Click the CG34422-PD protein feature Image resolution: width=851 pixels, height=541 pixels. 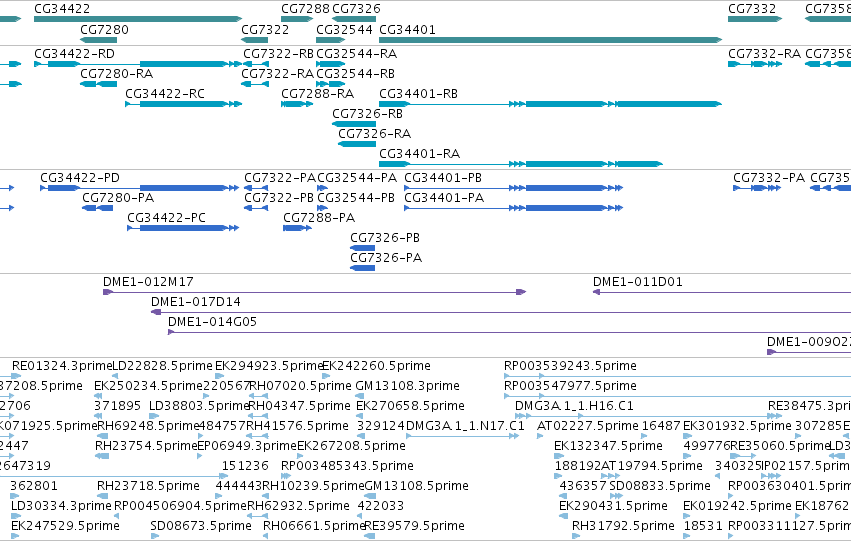(139, 188)
